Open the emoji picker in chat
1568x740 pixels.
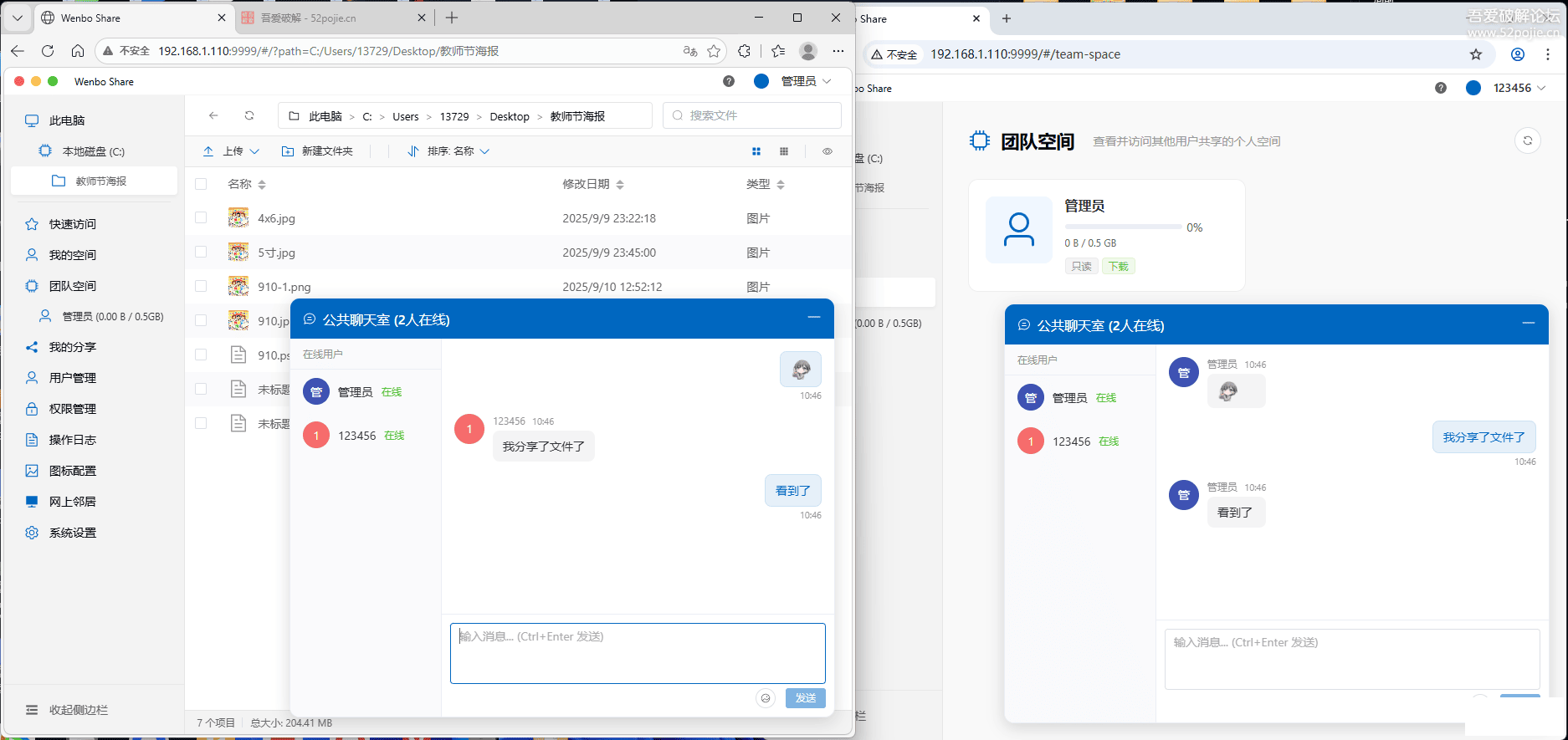pos(765,698)
